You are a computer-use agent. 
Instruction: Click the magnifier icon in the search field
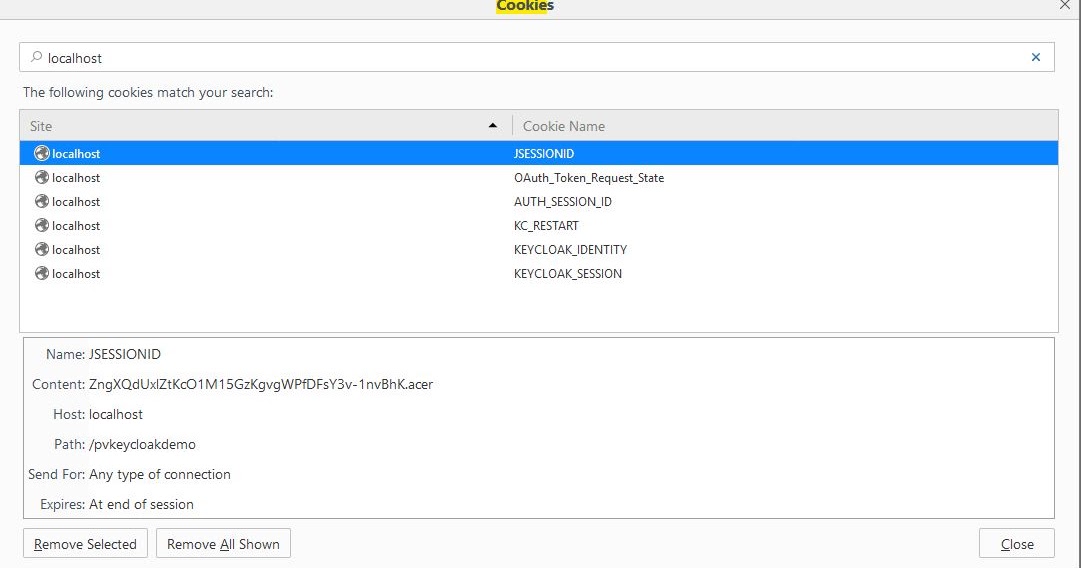(36, 57)
